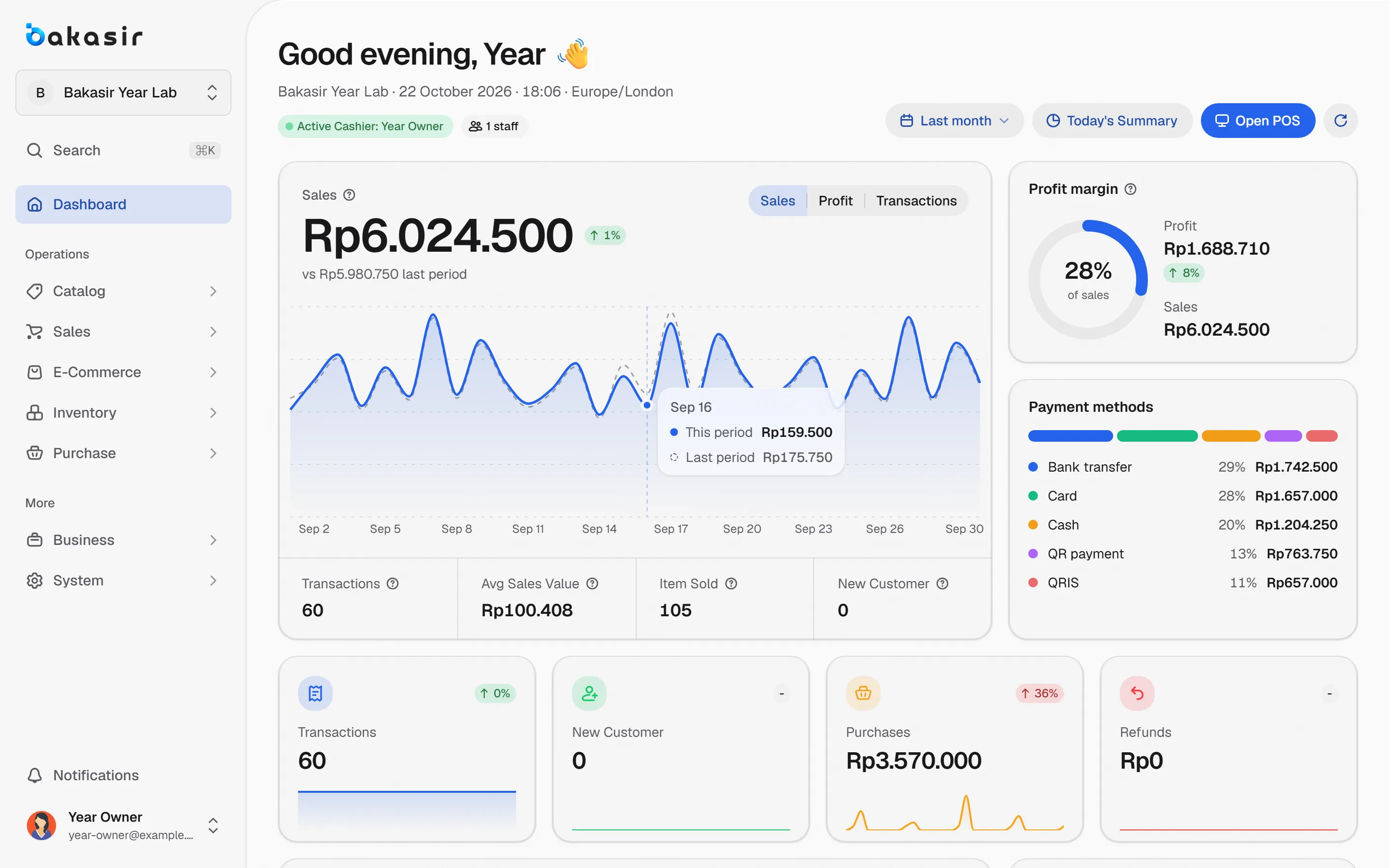Viewport: 1389px width, 868px height.
Task: Click the Search field in the sidebar
Action: coord(123,150)
